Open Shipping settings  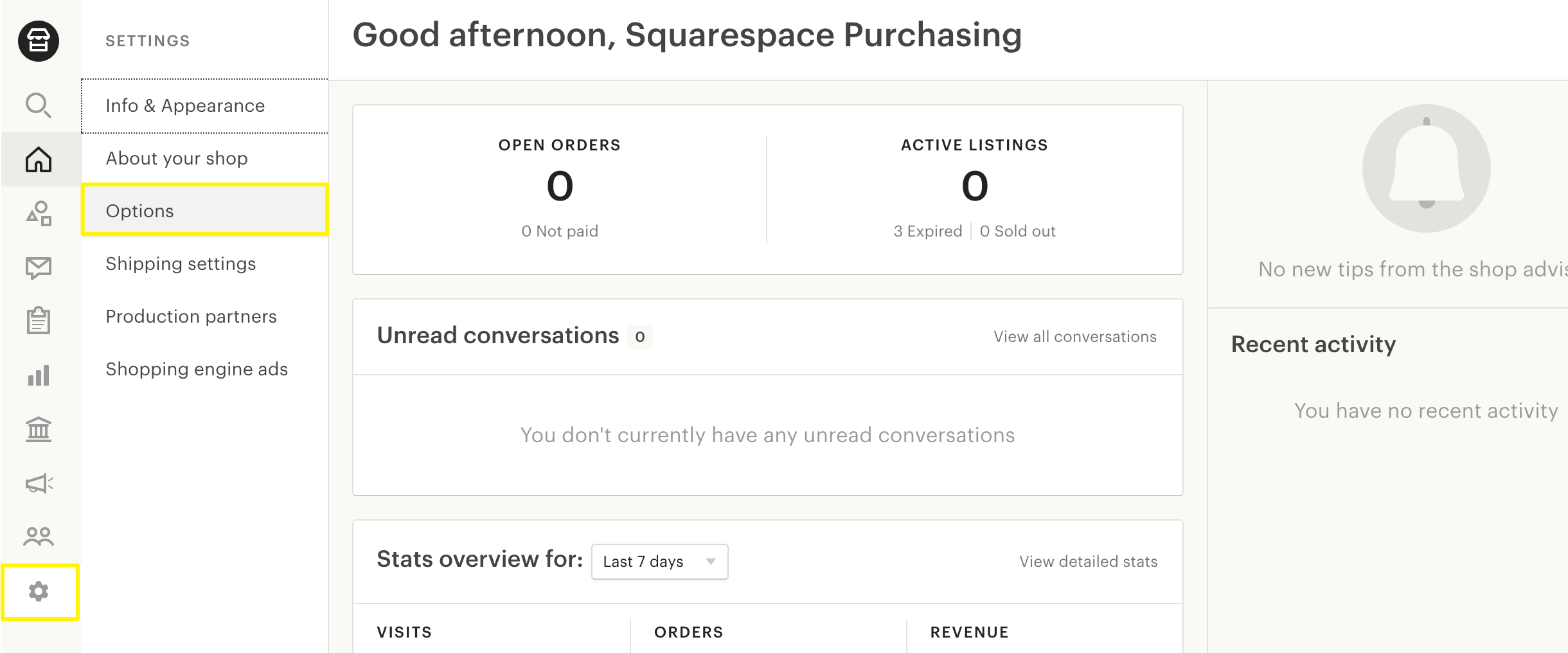coord(181,264)
